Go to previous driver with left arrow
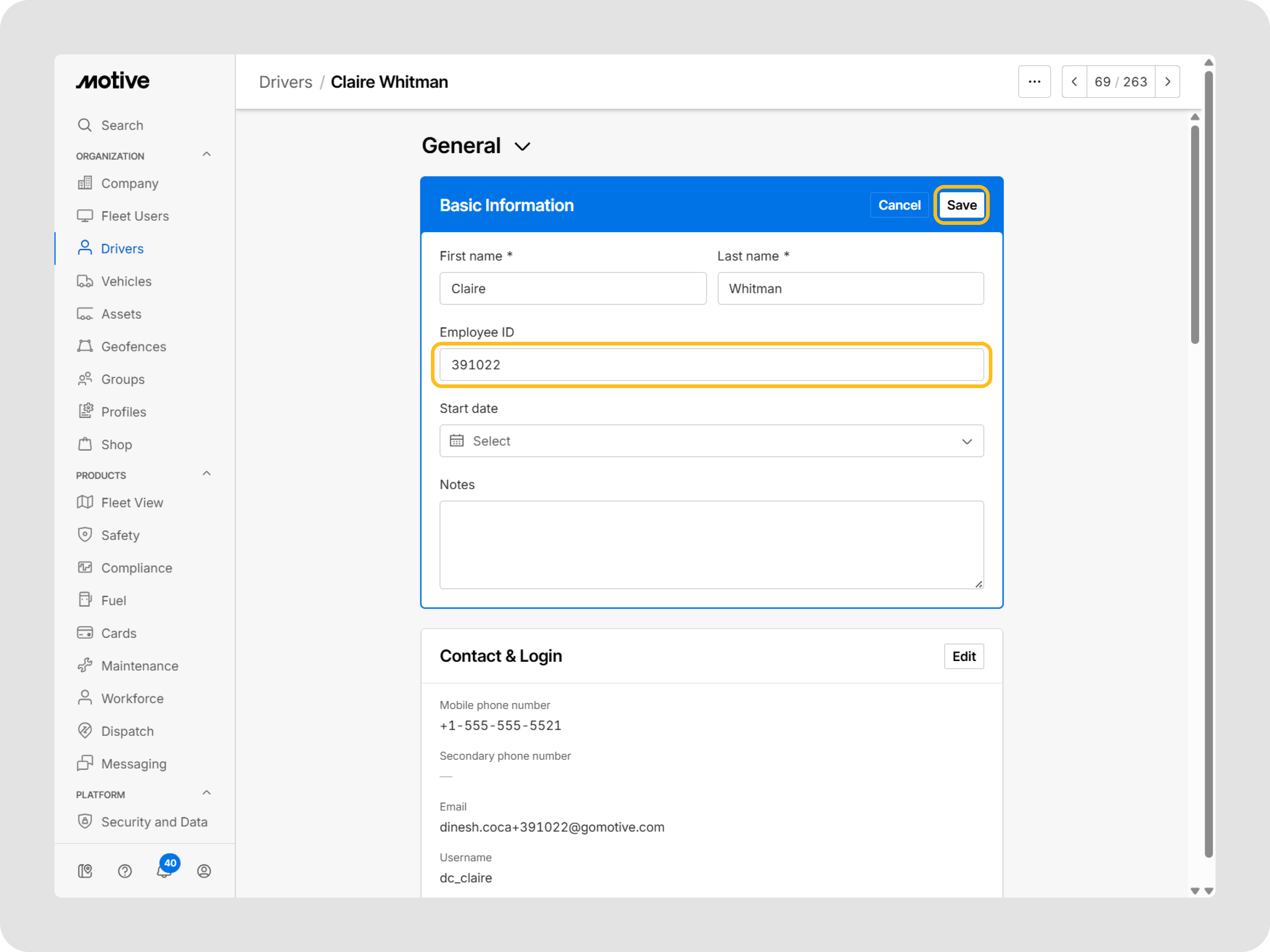Image resolution: width=1270 pixels, height=952 pixels. 1074,82
